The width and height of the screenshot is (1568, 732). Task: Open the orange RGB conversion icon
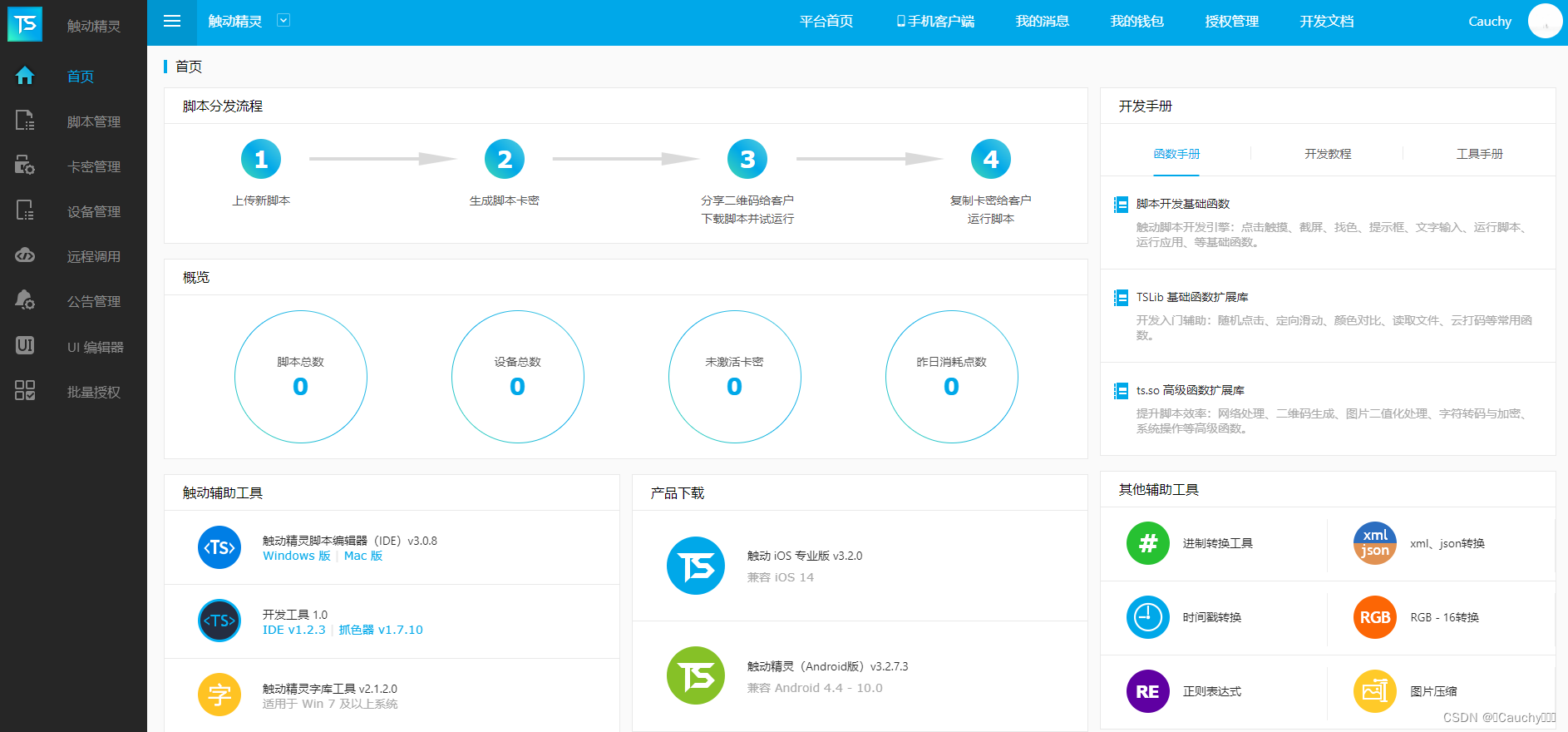(x=1375, y=617)
